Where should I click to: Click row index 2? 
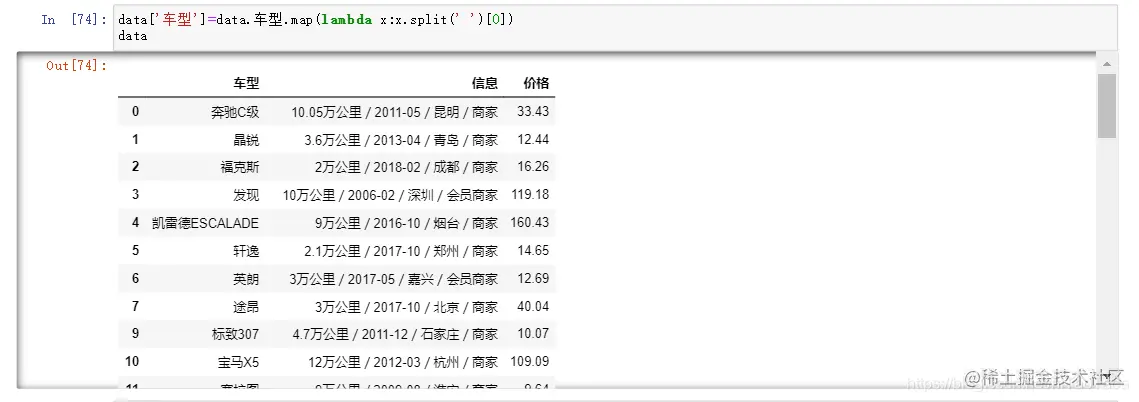pos(135,167)
